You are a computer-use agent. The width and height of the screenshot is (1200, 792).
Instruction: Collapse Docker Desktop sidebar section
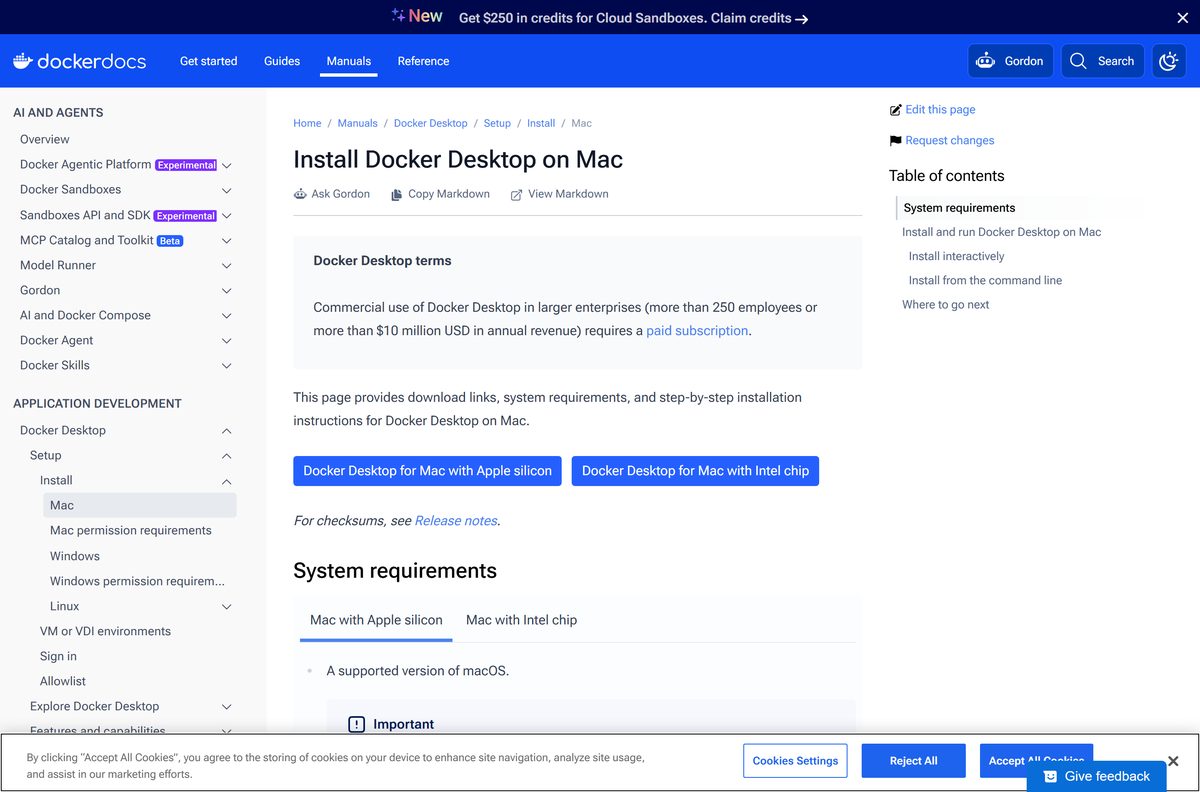point(227,431)
